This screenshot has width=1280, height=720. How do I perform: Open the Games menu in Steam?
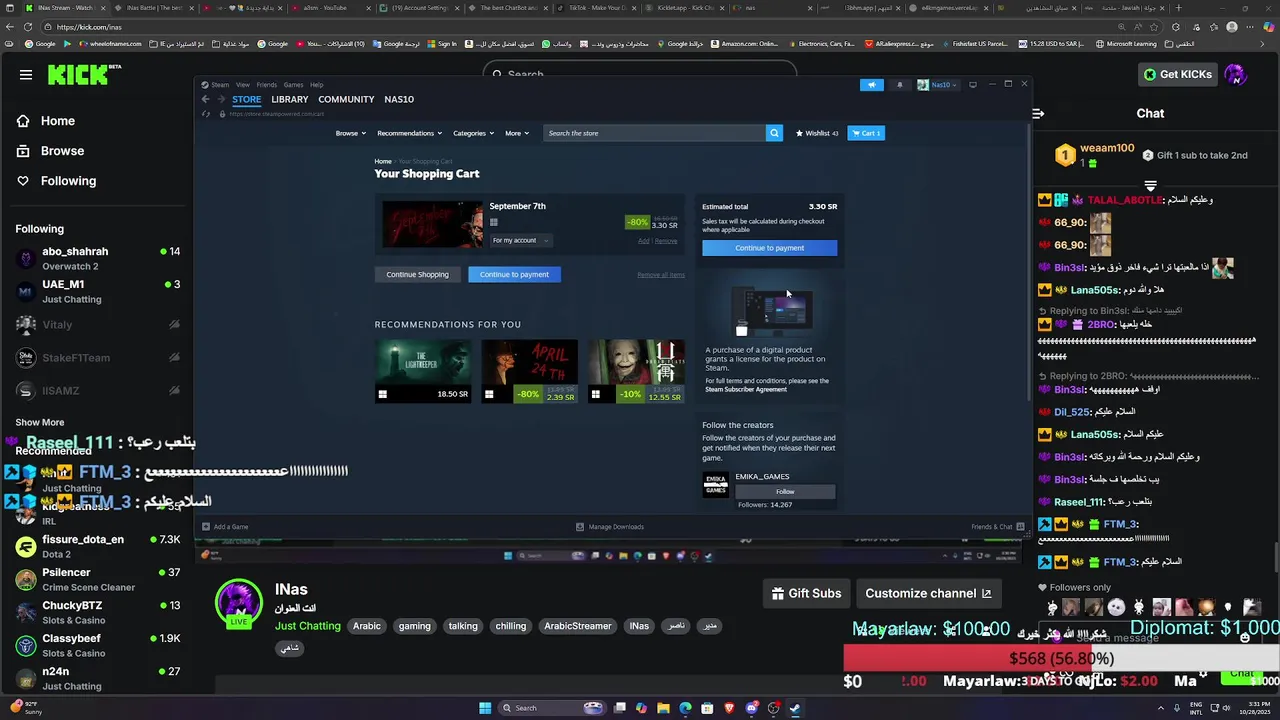click(x=293, y=85)
